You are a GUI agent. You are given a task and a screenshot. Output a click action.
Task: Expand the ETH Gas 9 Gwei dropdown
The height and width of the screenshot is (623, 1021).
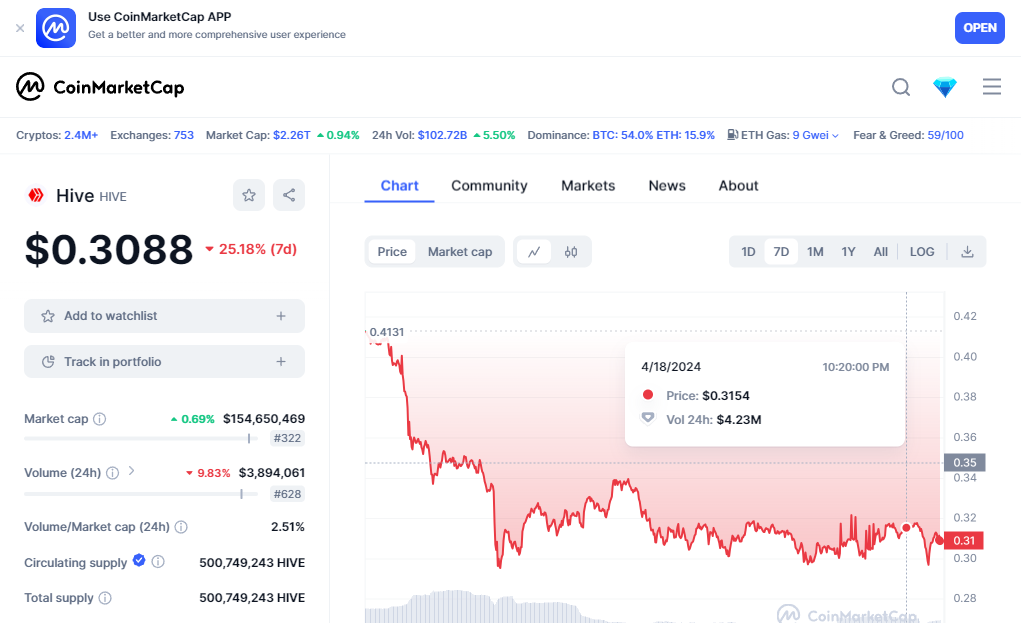815,135
